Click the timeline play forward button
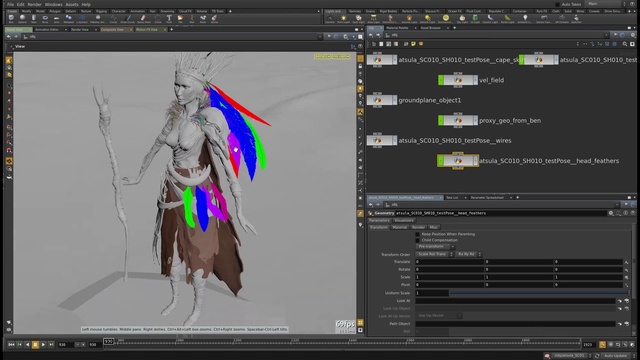 coord(43,345)
